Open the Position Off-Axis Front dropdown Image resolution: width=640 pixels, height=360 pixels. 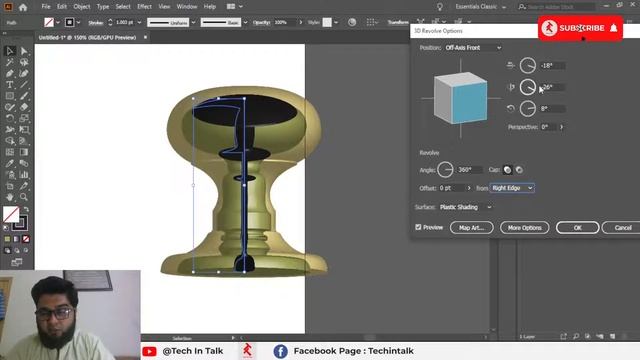click(x=473, y=48)
